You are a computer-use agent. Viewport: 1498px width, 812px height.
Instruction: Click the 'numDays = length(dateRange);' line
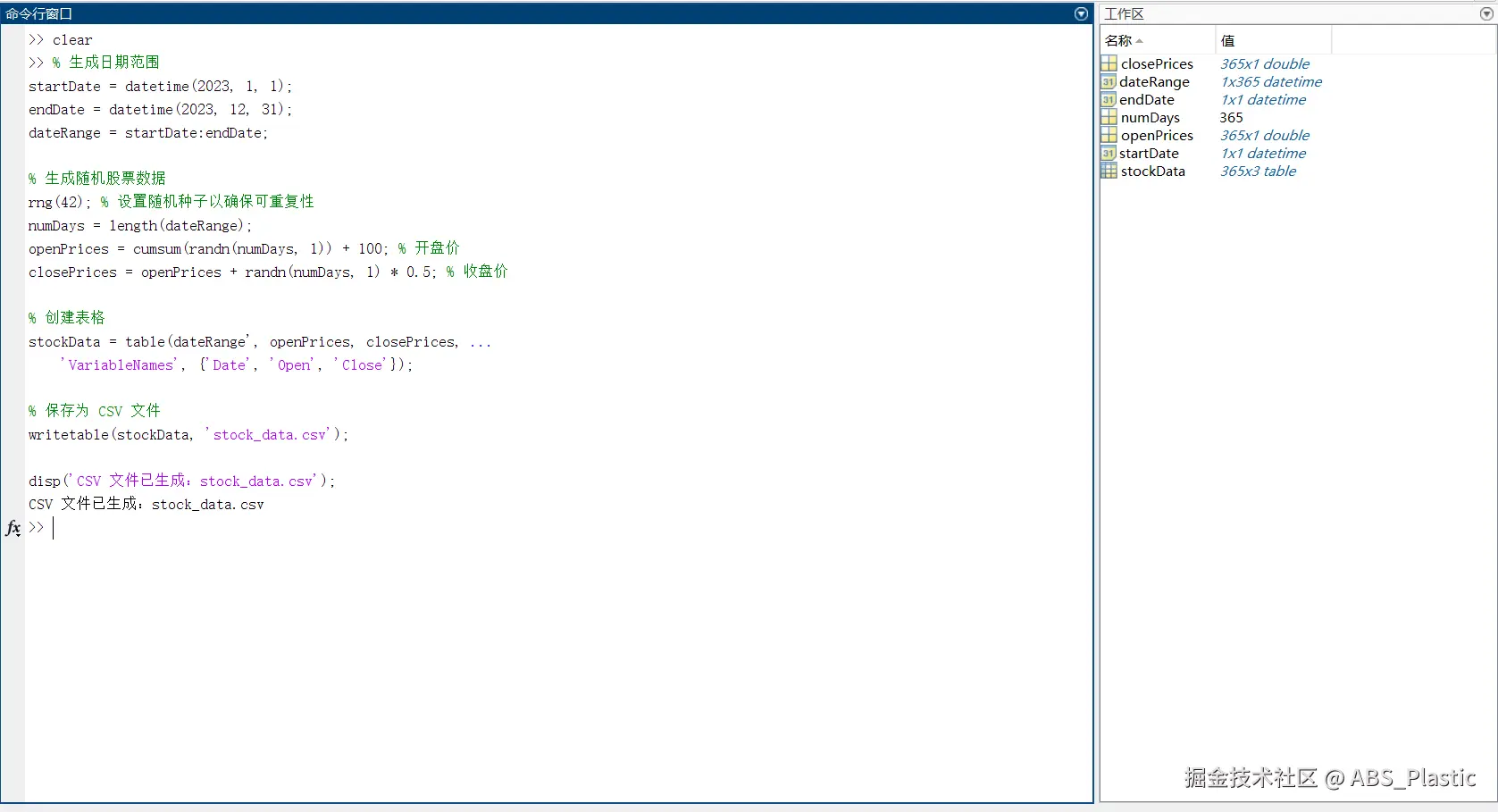pos(140,225)
